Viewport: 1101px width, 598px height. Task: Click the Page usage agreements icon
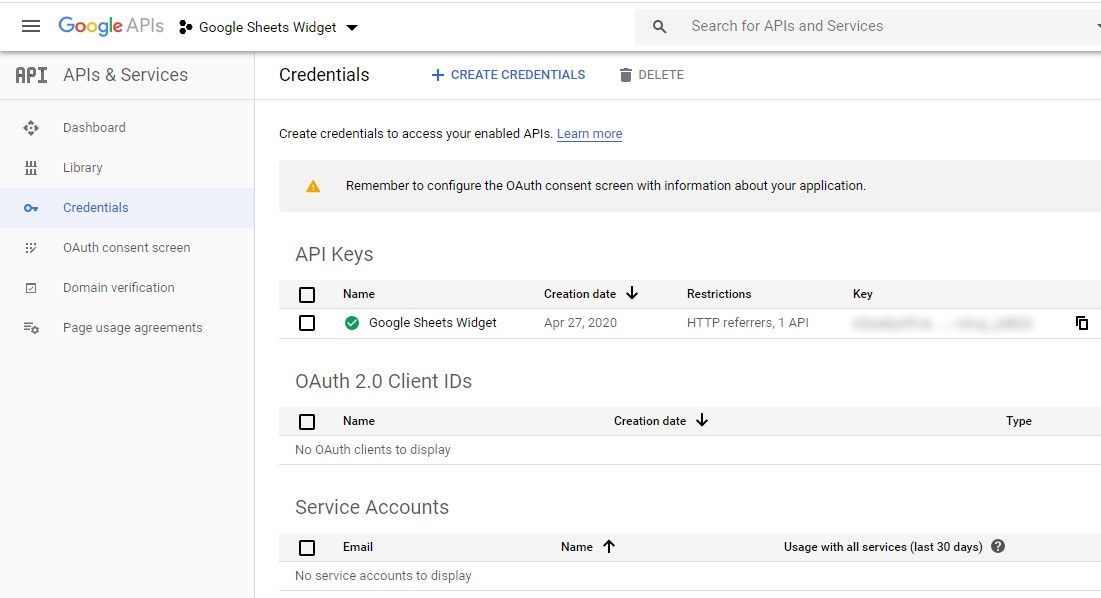[x=31, y=328]
